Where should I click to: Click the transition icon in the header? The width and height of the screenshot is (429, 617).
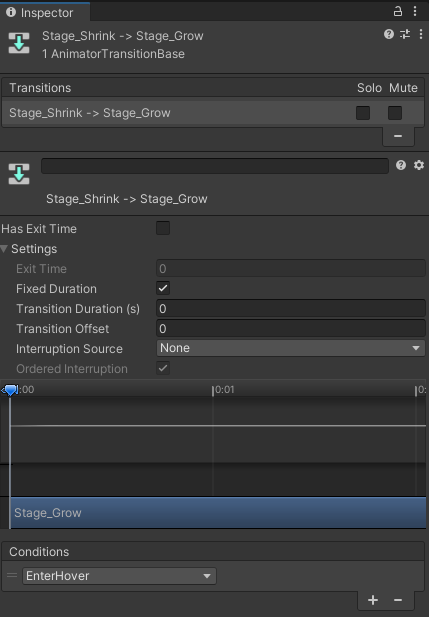[x=19, y=43]
